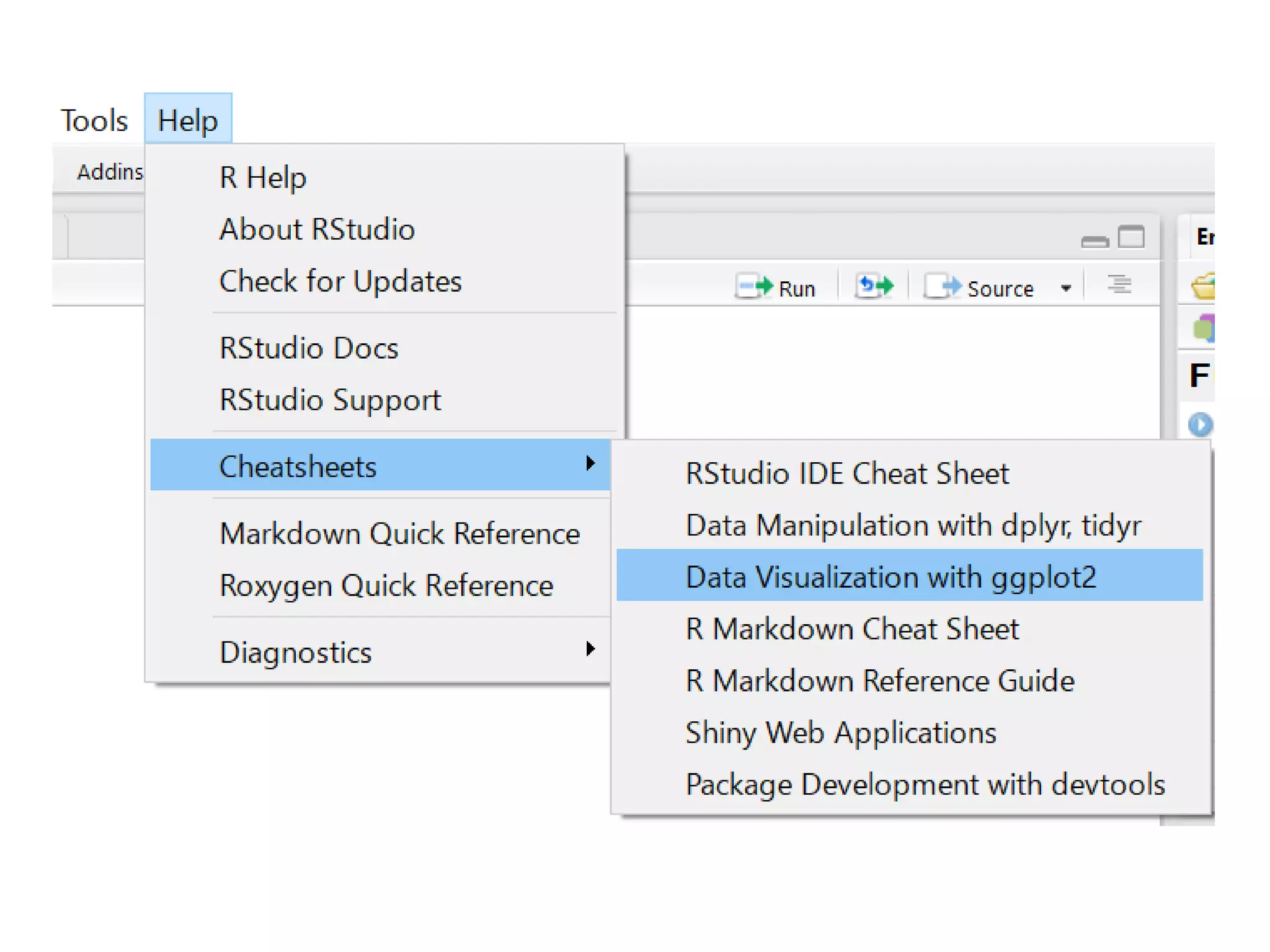The image size is (1270, 952).
Task: Open the Addins toolbar button
Action: pos(109,172)
